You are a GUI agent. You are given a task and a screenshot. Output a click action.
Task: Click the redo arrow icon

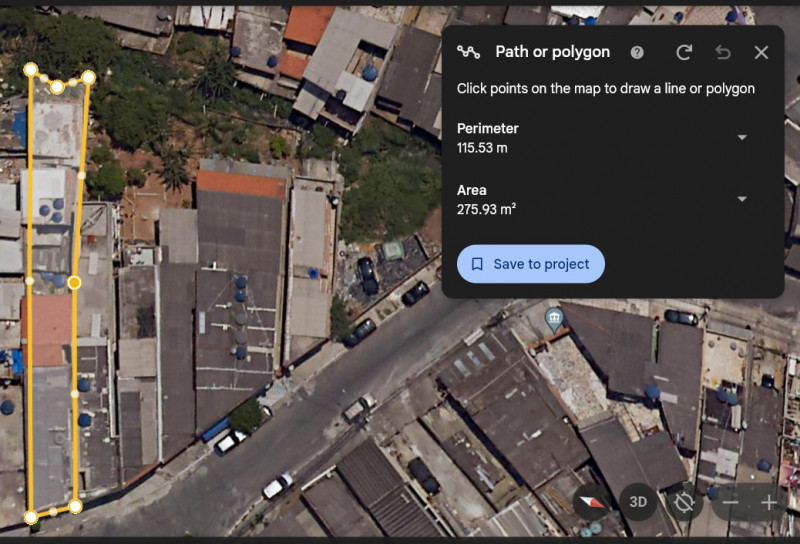click(684, 52)
